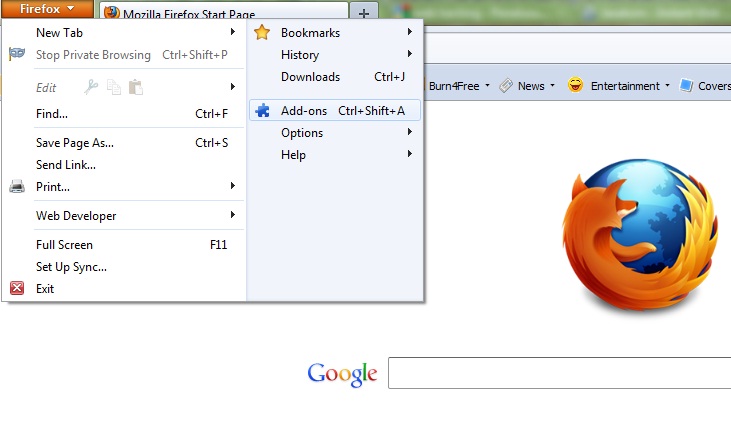The width and height of the screenshot is (731, 425).
Task: Expand the New Tab submenu arrow
Action: point(233,32)
